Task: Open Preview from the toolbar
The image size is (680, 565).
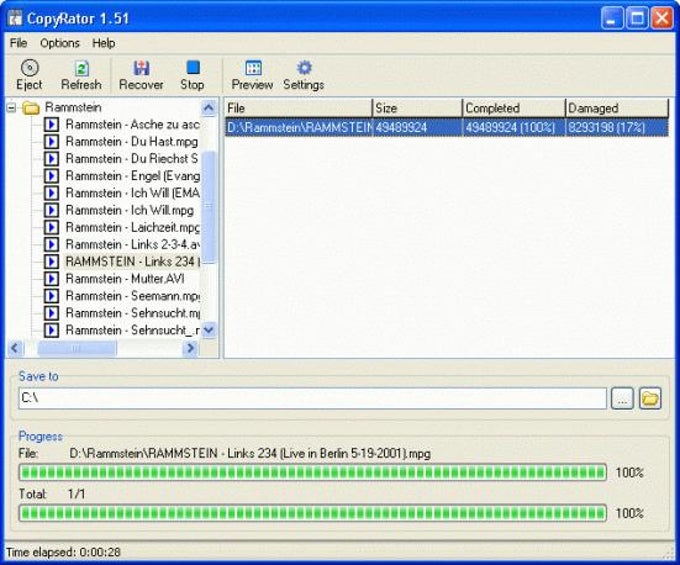Action: [x=253, y=68]
